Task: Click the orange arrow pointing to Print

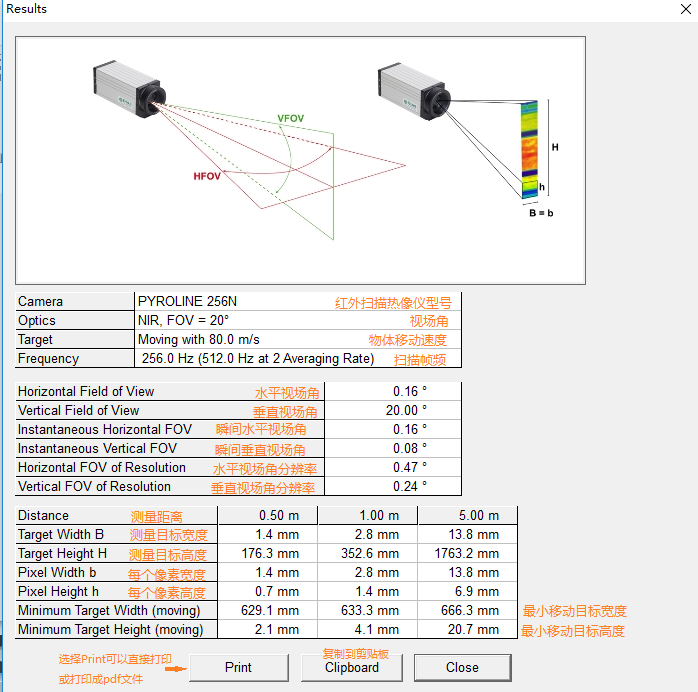Action: tap(175, 668)
